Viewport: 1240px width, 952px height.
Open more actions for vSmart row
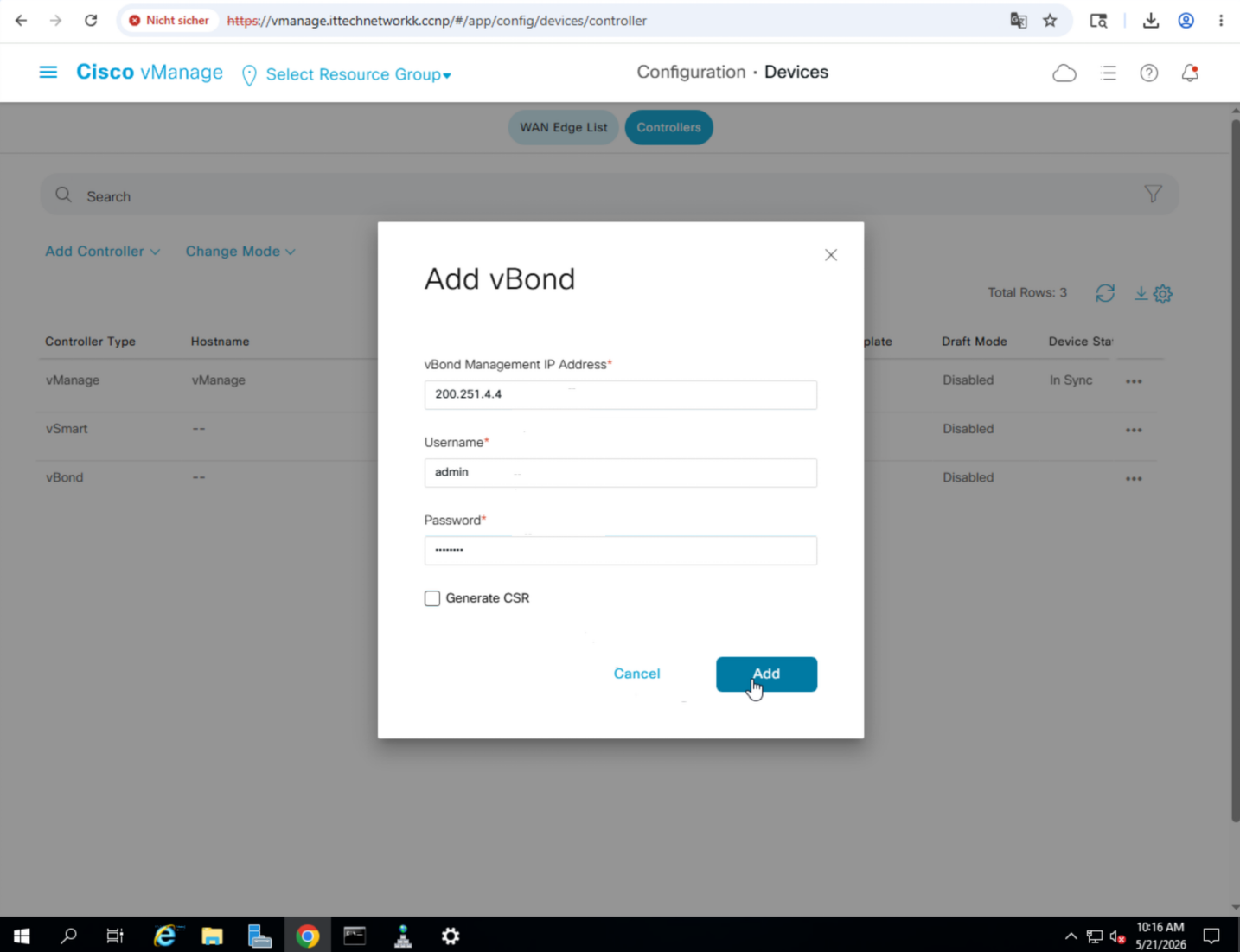pos(1134,430)
